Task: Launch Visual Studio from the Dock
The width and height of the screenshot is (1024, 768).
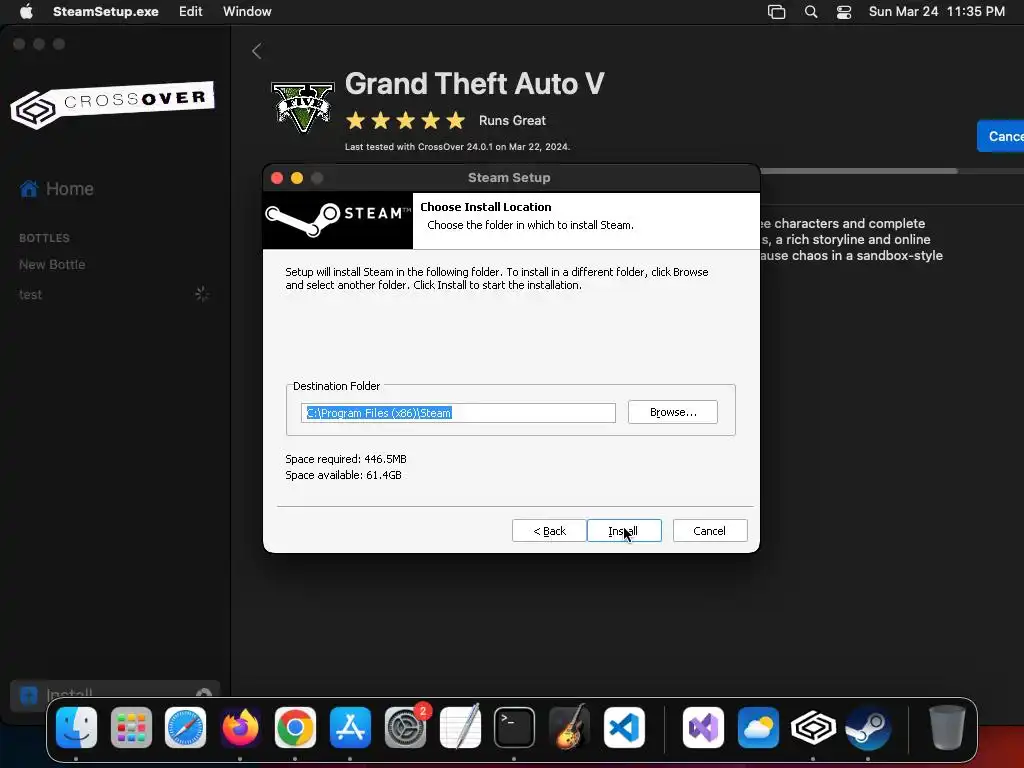Action: tap(703, 727)
